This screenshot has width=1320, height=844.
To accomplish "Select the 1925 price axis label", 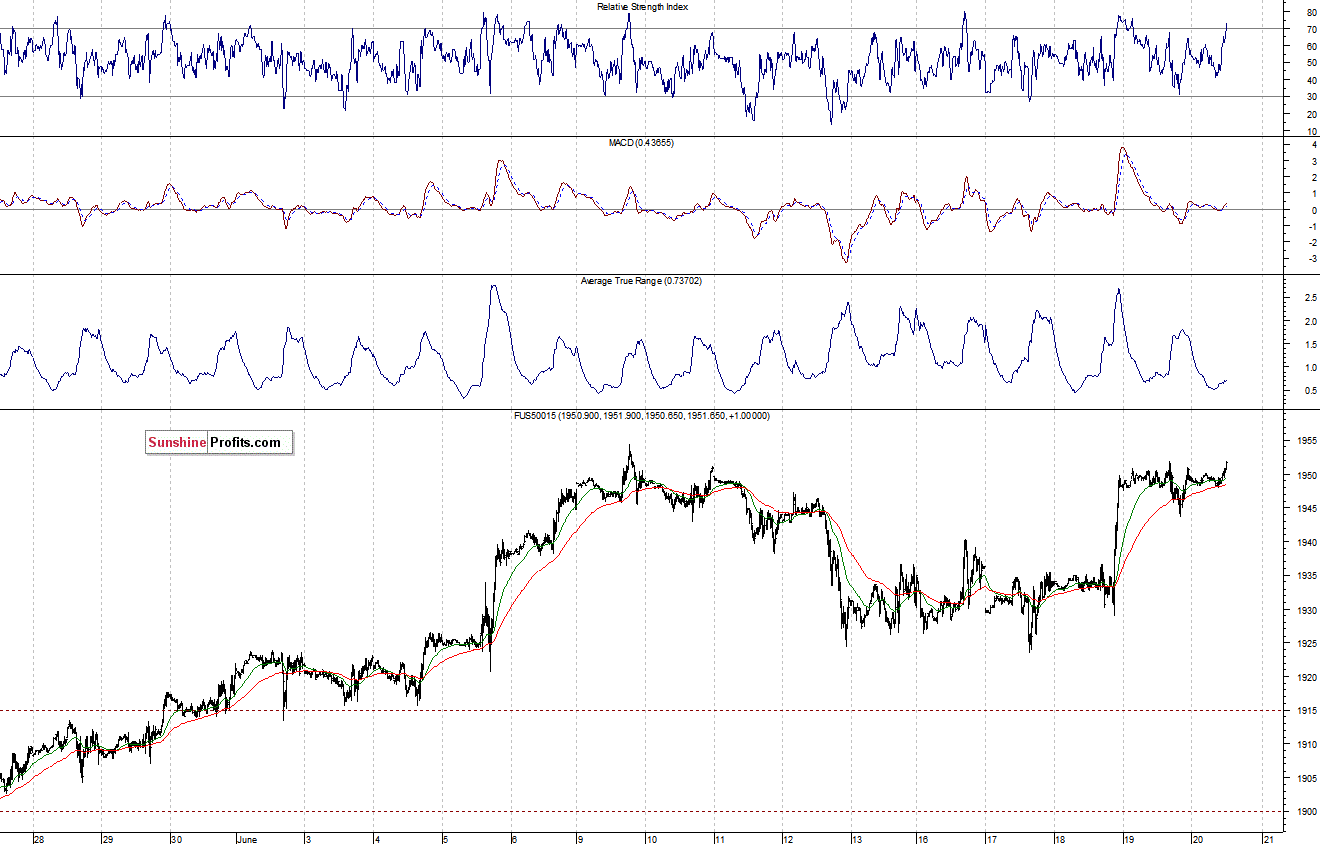I will [1306, 643].
